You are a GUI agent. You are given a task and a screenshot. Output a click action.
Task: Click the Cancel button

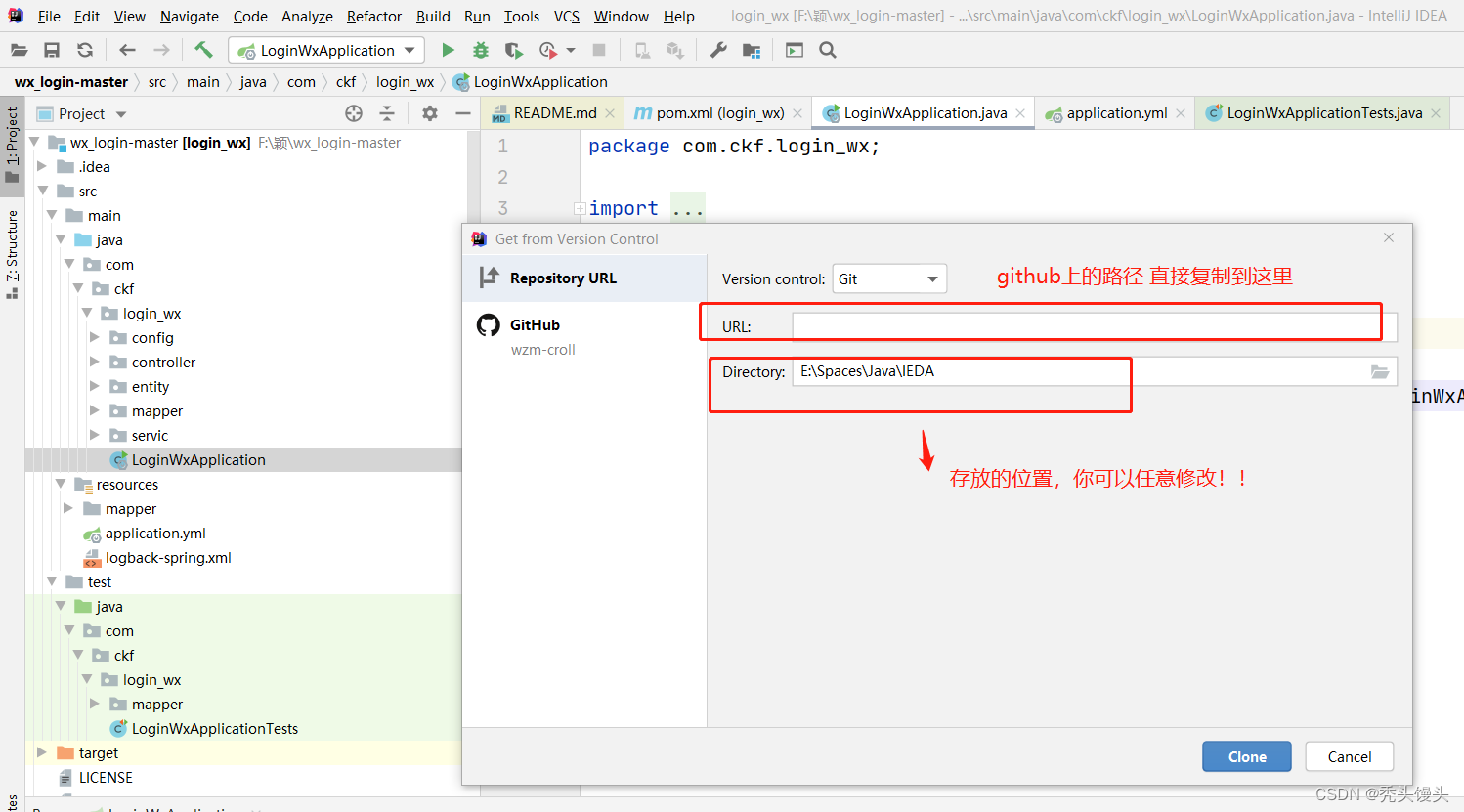1350,757
